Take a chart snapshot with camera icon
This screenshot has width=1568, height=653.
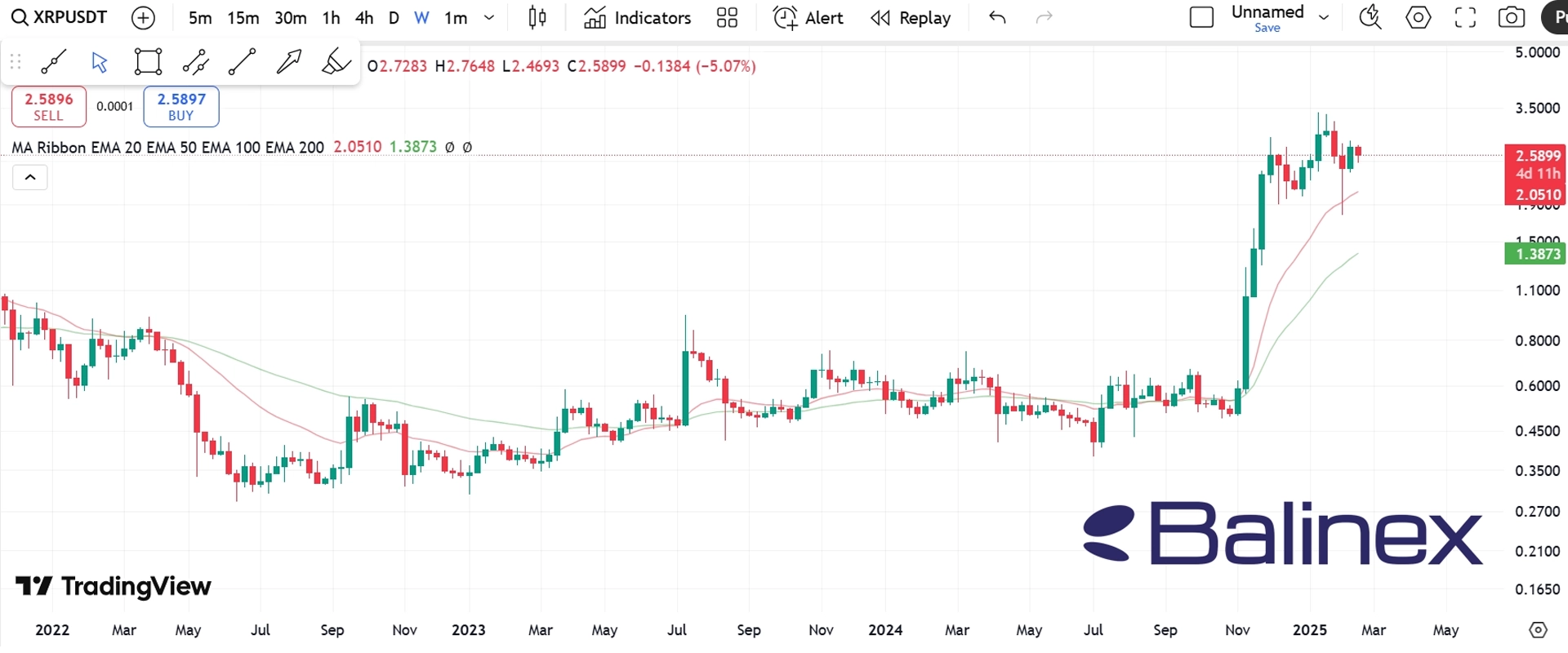click(1511, 17)
